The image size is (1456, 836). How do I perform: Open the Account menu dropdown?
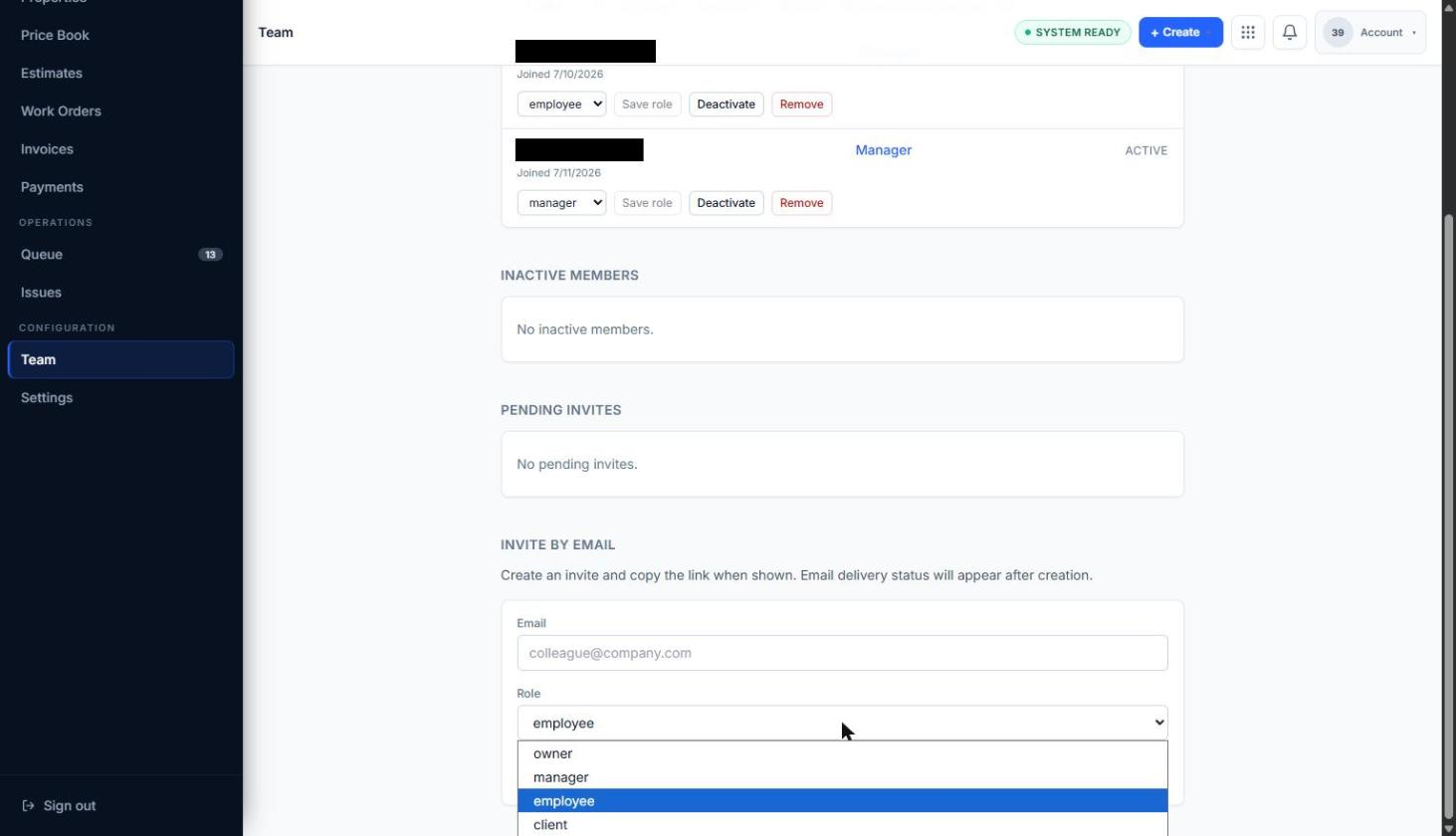point(1370,33)
